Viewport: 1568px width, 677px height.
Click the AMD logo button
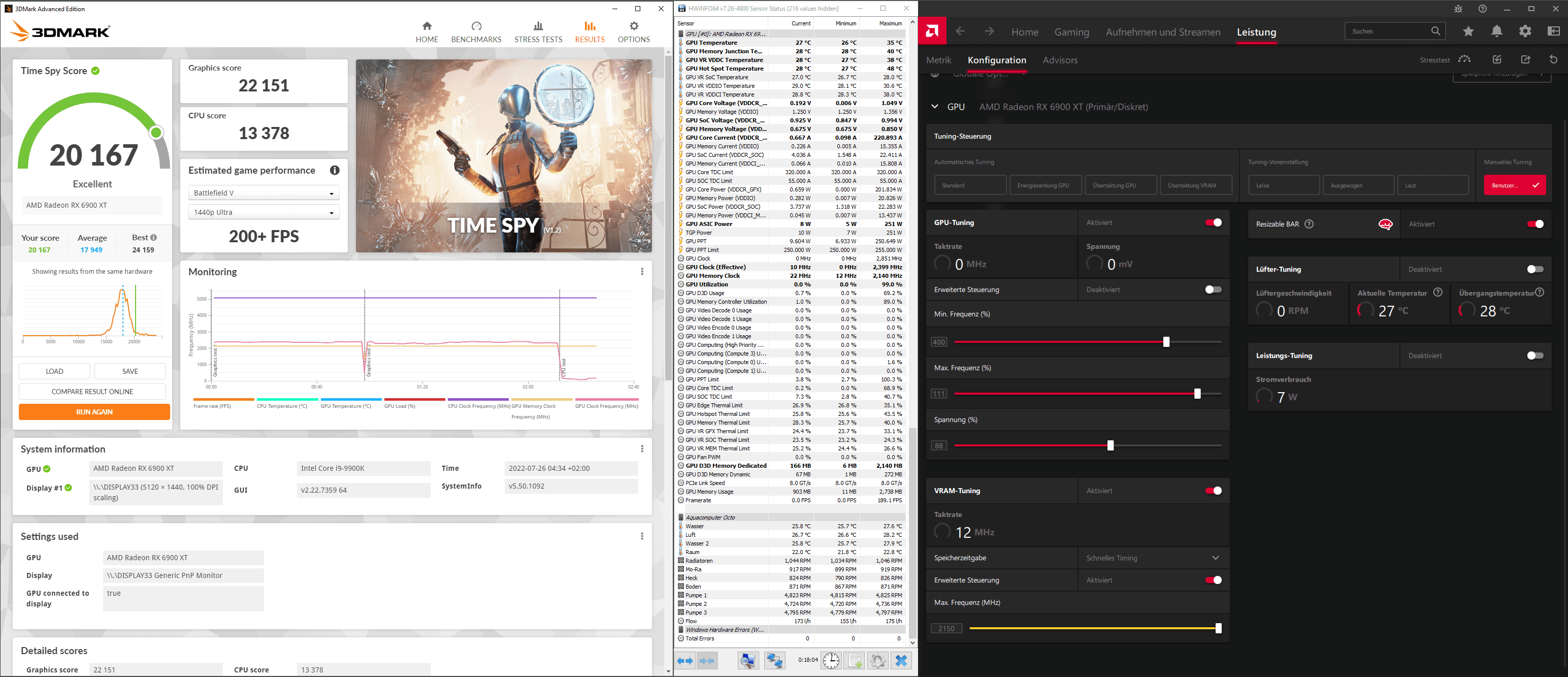tap(932, 31)
